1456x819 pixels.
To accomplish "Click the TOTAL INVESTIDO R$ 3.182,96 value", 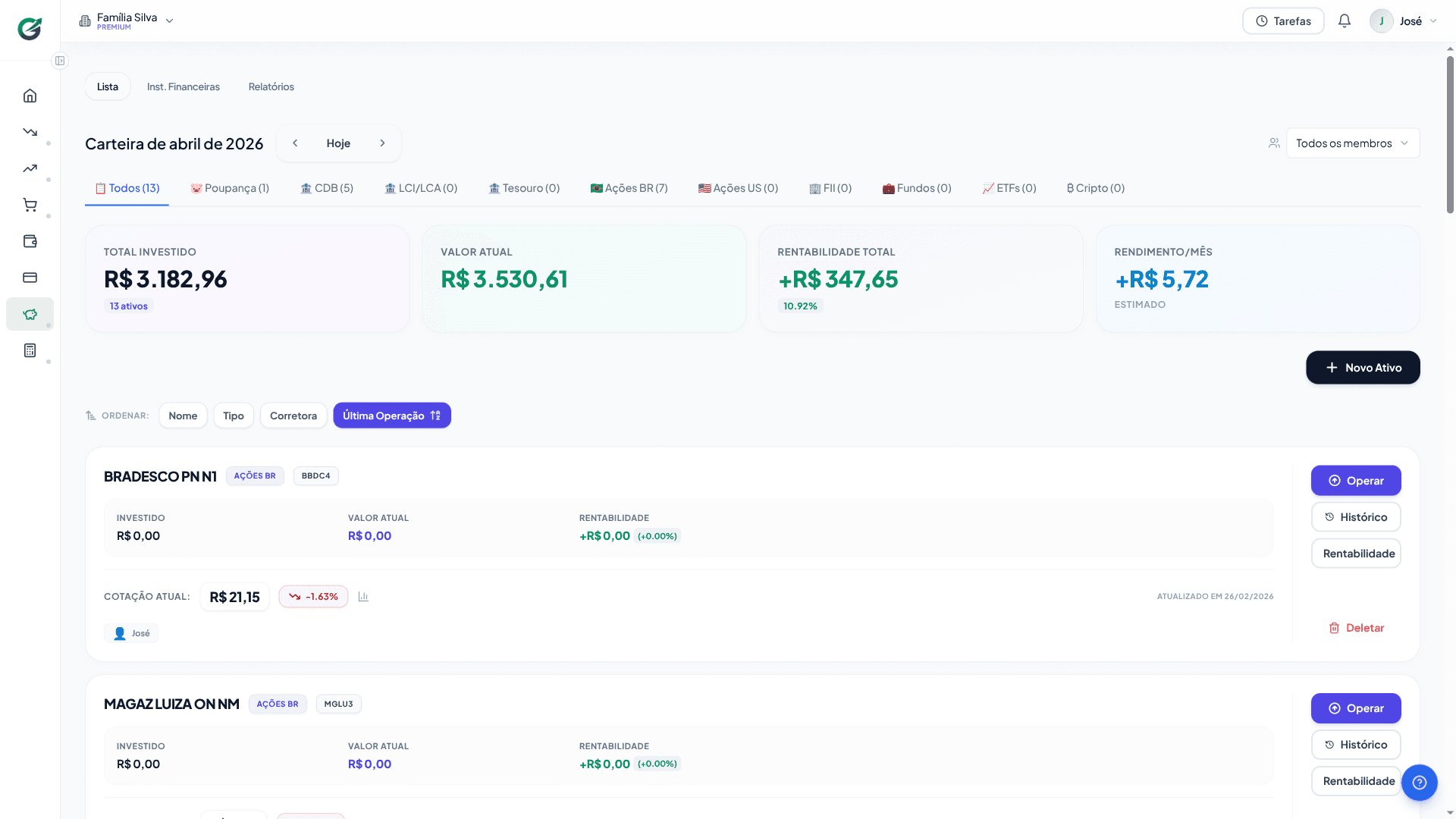I will (x=165, y=280).
